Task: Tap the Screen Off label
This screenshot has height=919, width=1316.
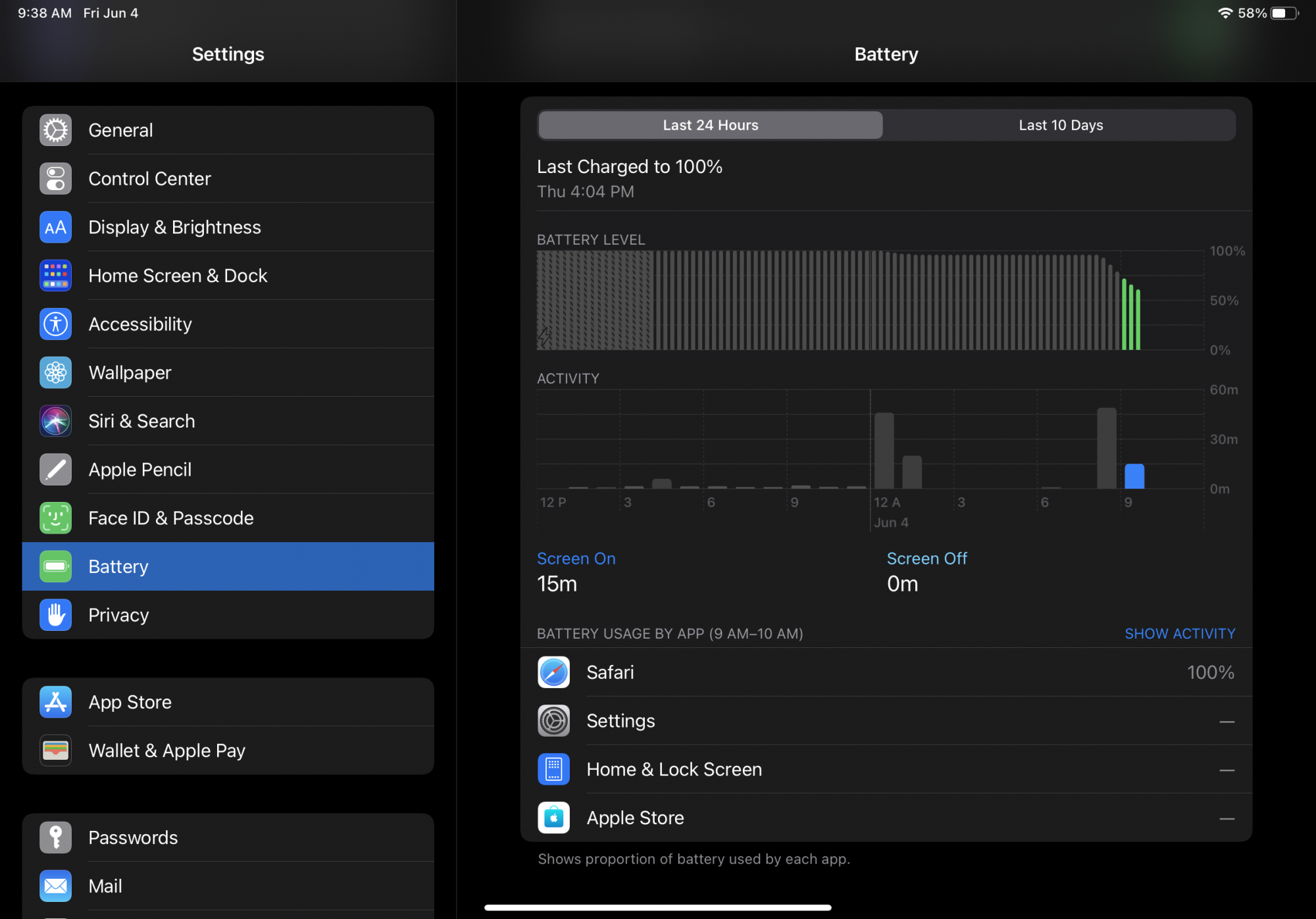Action: (926, 559)
